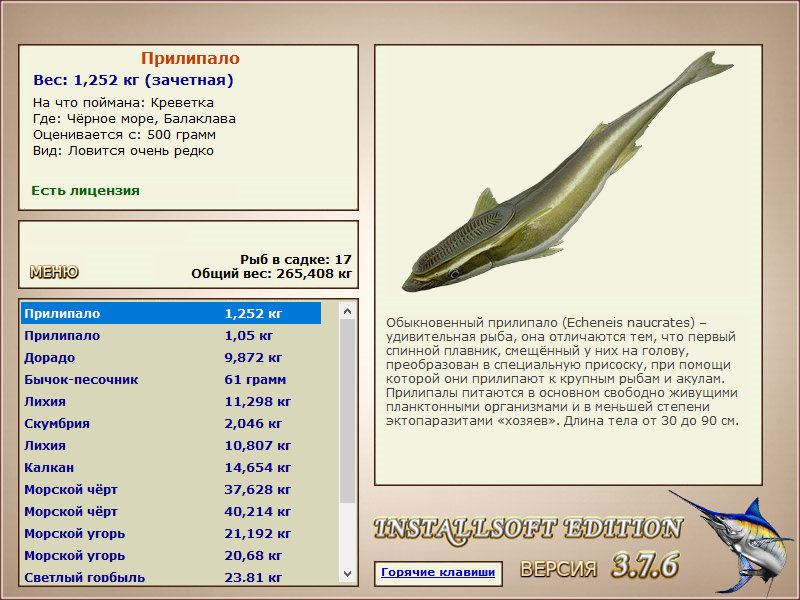Viewport: 800px width, 600px height.
Task: Click the remora fish illustration
Action: (567, 171)
